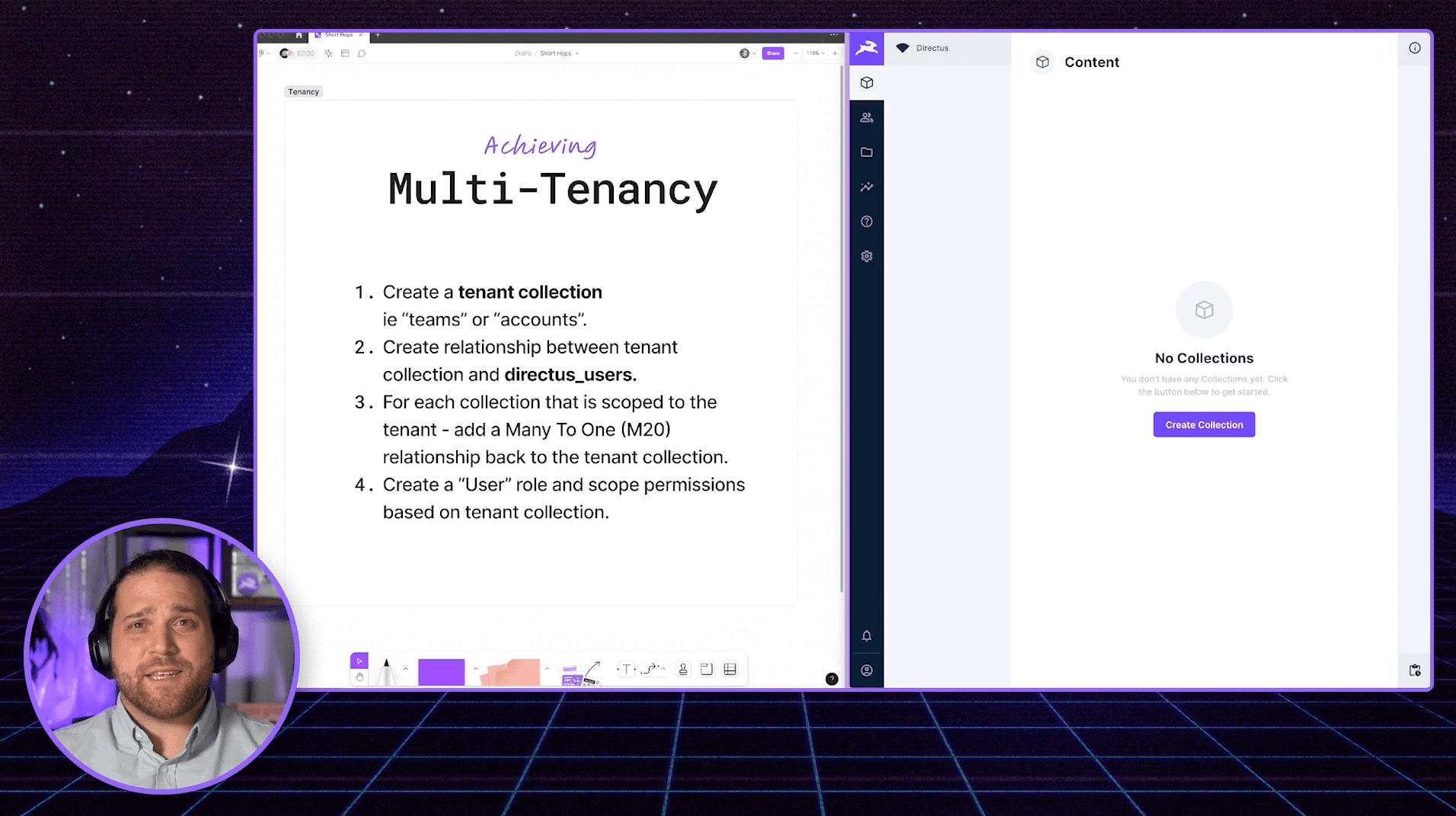Viewport: 1456px width, 816px height.
Task: Expand the connector options caret
Action: (x=663, y=669)
